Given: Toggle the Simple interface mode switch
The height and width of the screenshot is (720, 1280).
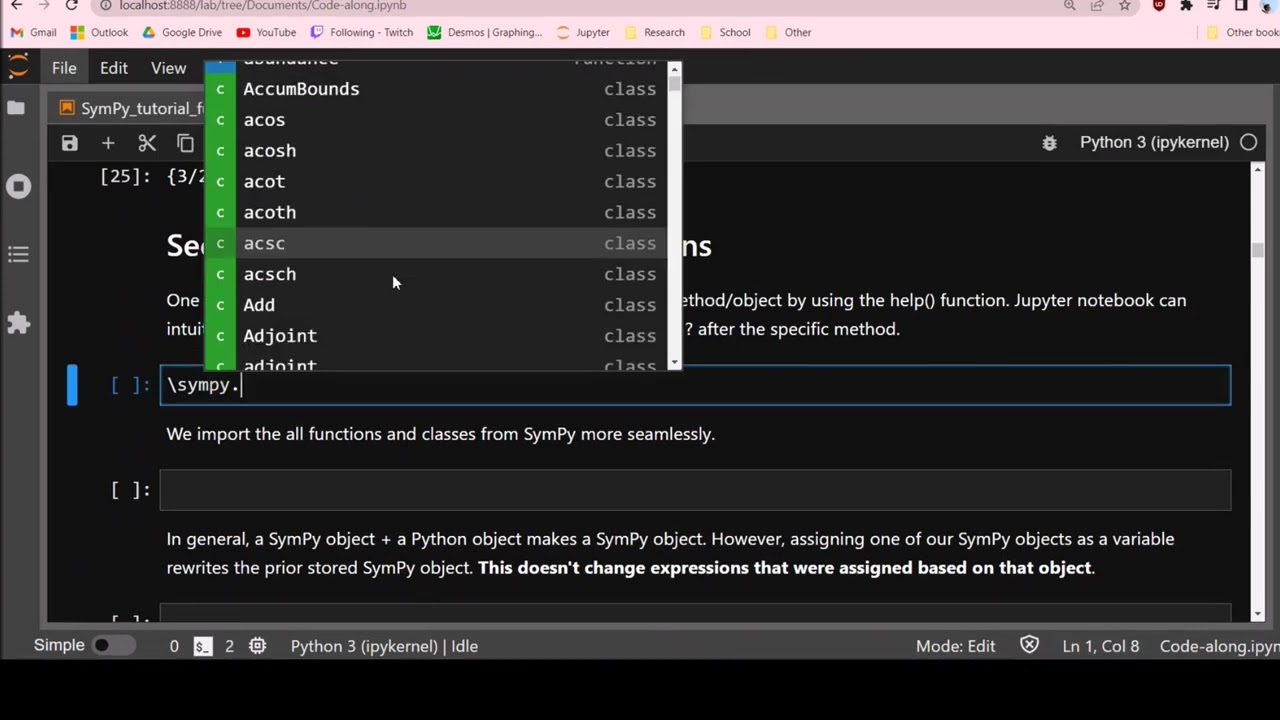Looking at the screenshot, I should (101, 646).
